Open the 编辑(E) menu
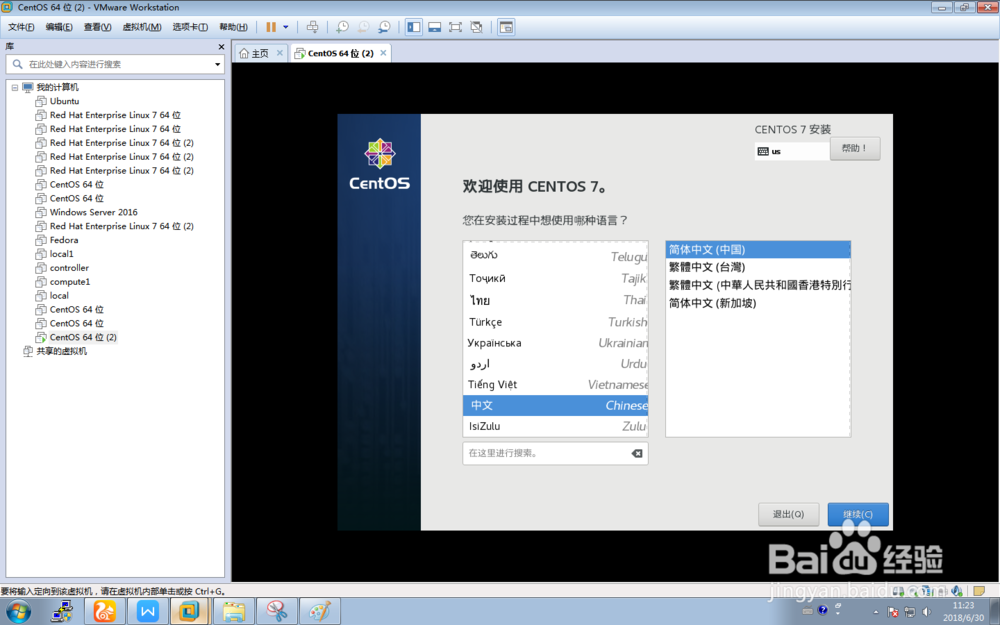 59,27
